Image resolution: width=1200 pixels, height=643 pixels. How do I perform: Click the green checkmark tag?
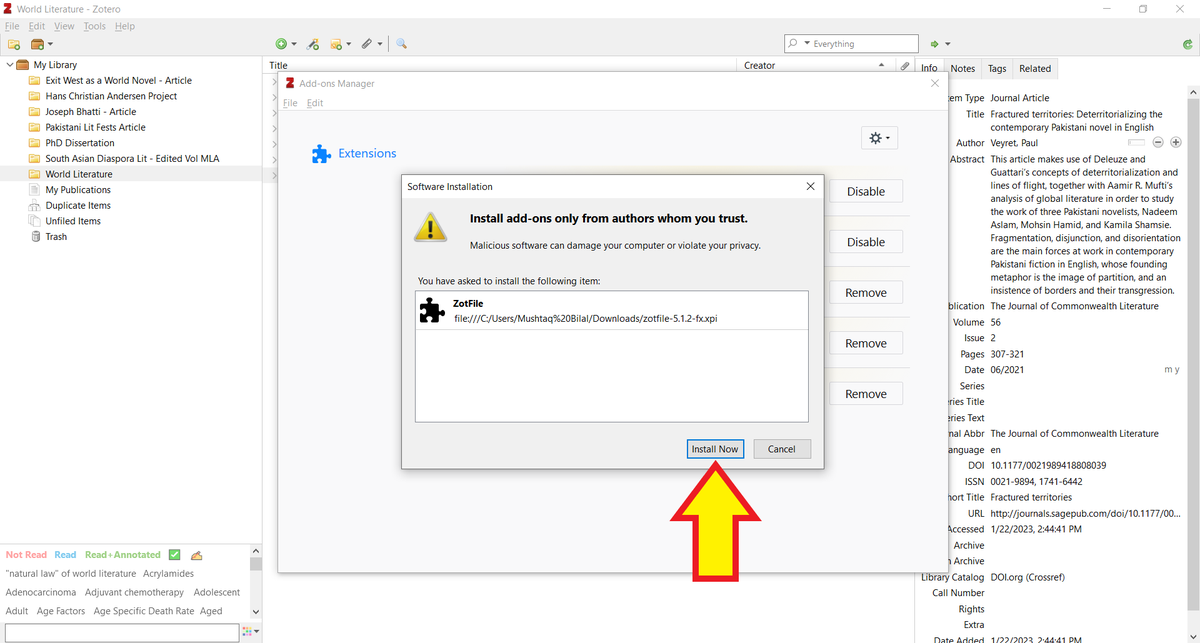(174, 555)
